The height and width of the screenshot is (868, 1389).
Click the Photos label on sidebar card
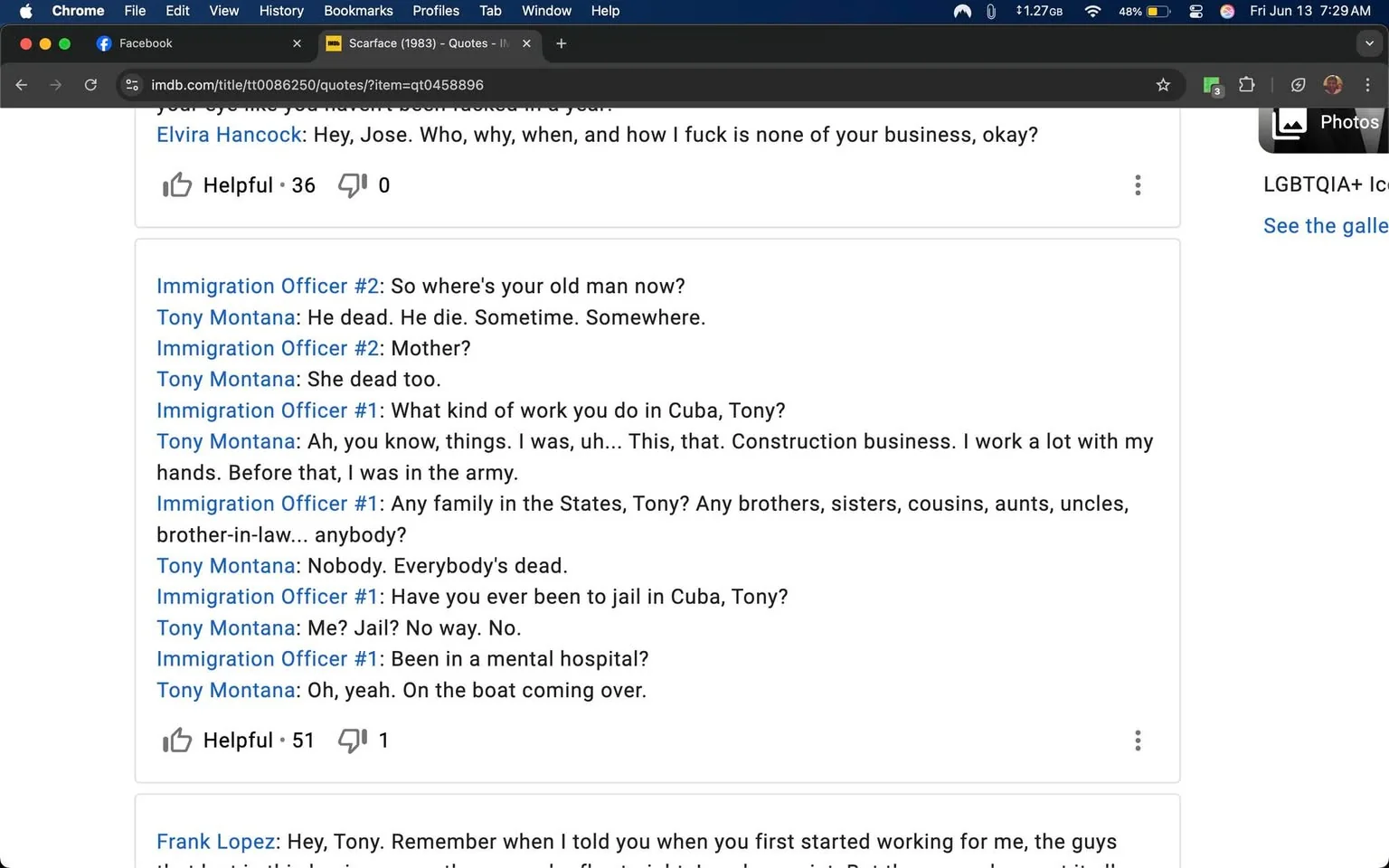coord(1349,122)
